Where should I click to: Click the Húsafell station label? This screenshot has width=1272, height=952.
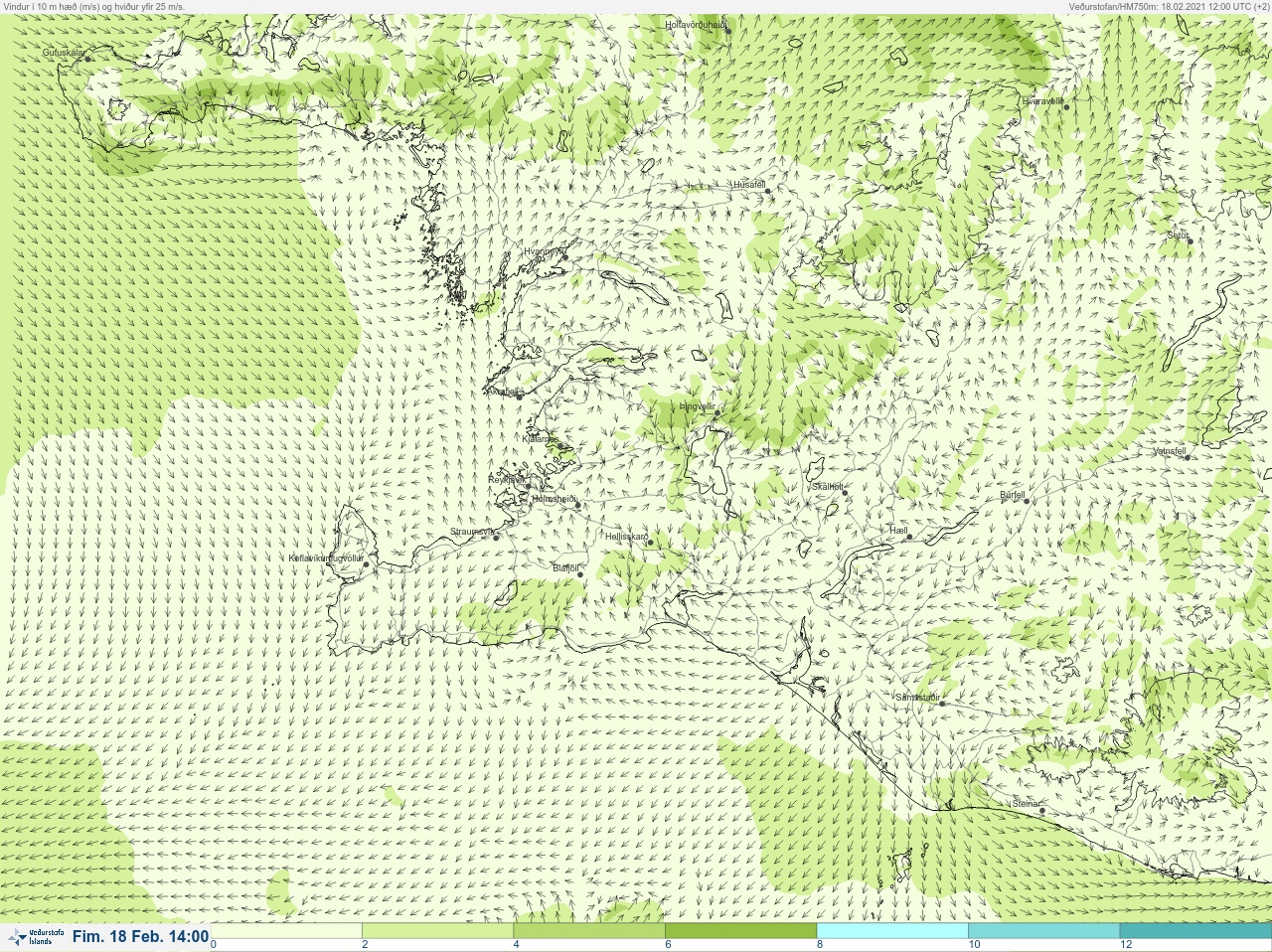click(749, 185)
